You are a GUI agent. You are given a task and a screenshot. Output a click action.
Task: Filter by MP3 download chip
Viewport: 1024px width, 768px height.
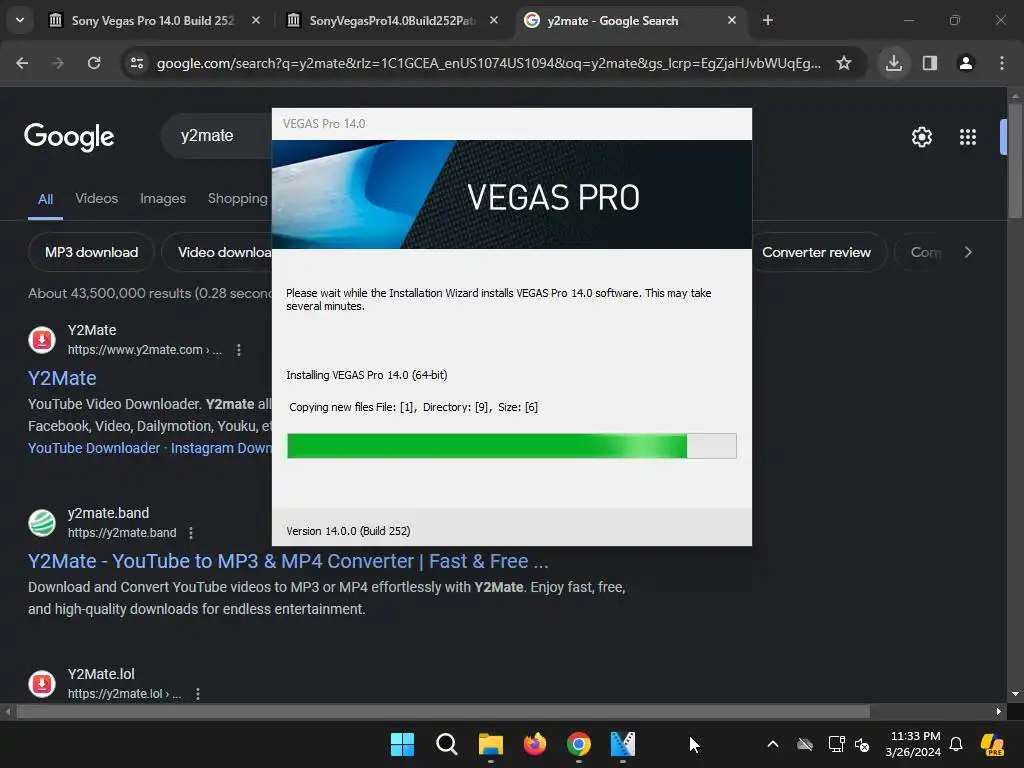click(x=91, y=252)
